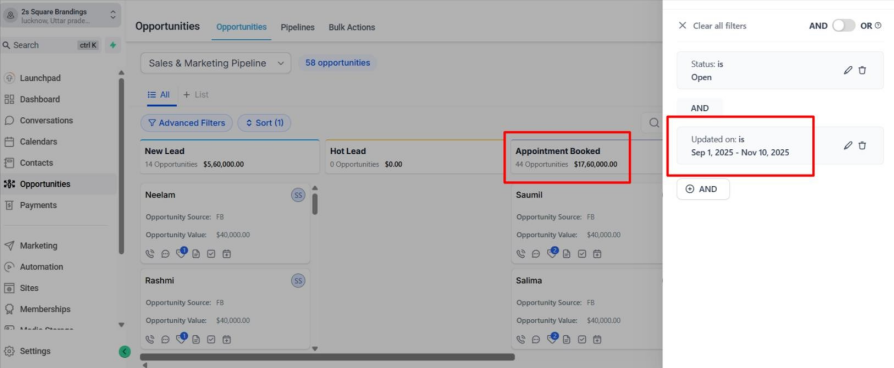Open Sites in sidebar
Screen dimensions: 894x368
[x=29, y=288]
